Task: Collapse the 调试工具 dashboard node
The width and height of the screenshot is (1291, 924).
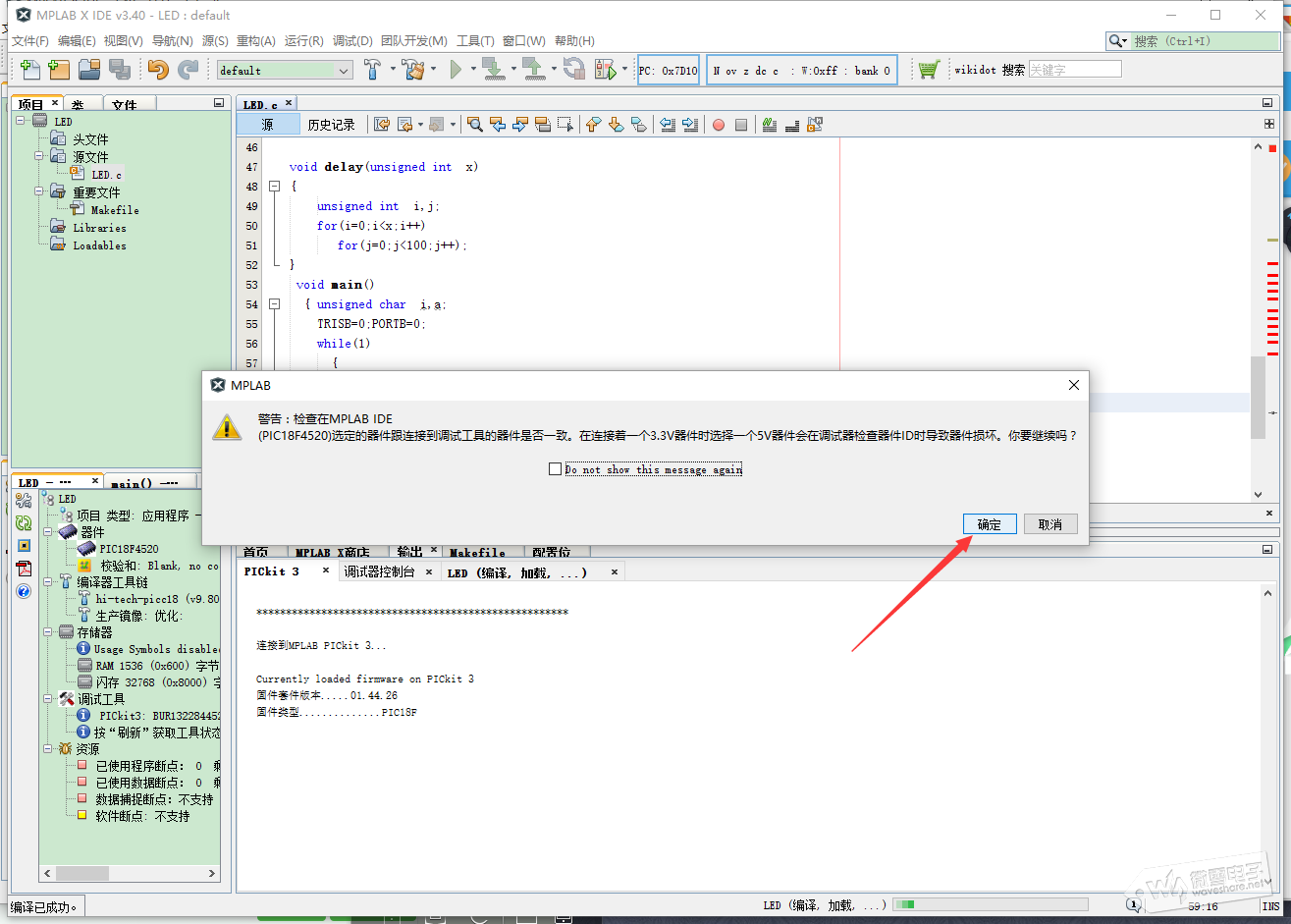Action: click(47, 699)
